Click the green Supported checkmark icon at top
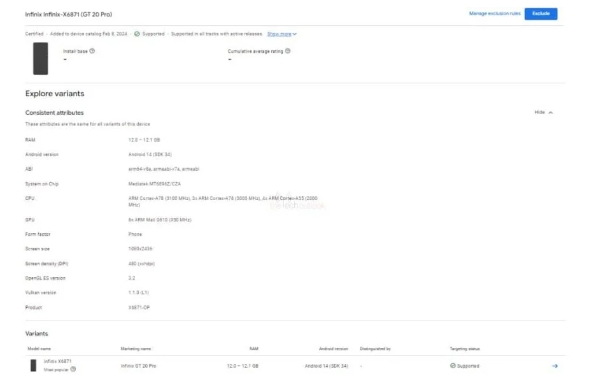 click(x=137, y=34)
